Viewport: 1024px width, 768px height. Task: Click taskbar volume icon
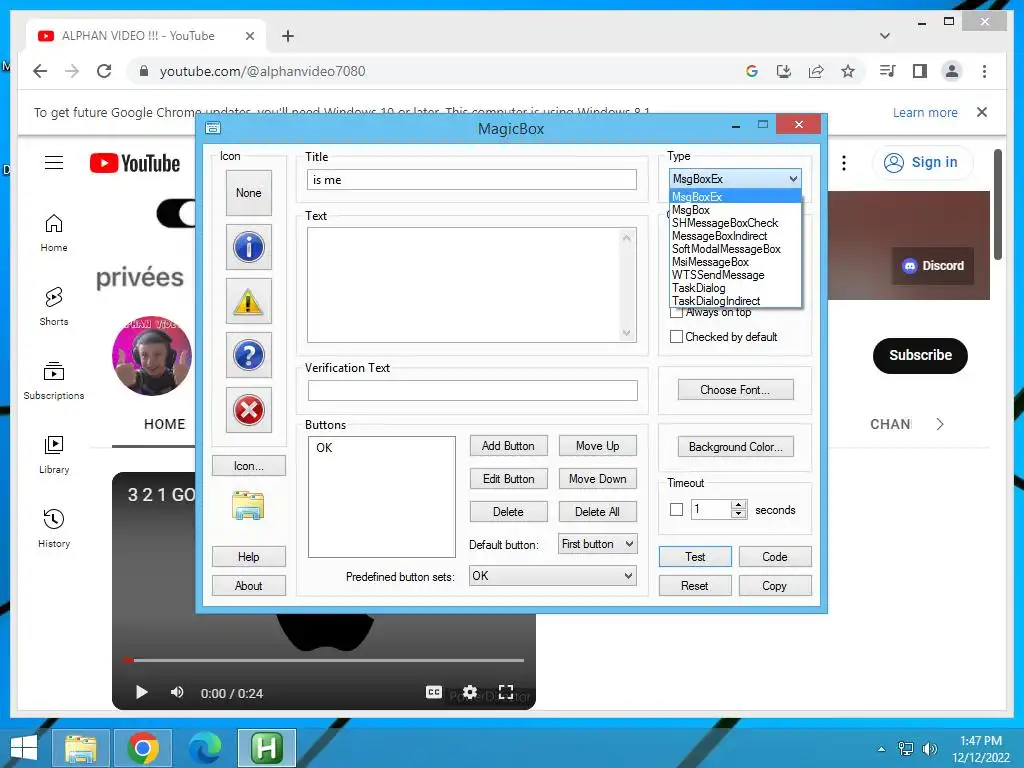[x=930, y=748]
